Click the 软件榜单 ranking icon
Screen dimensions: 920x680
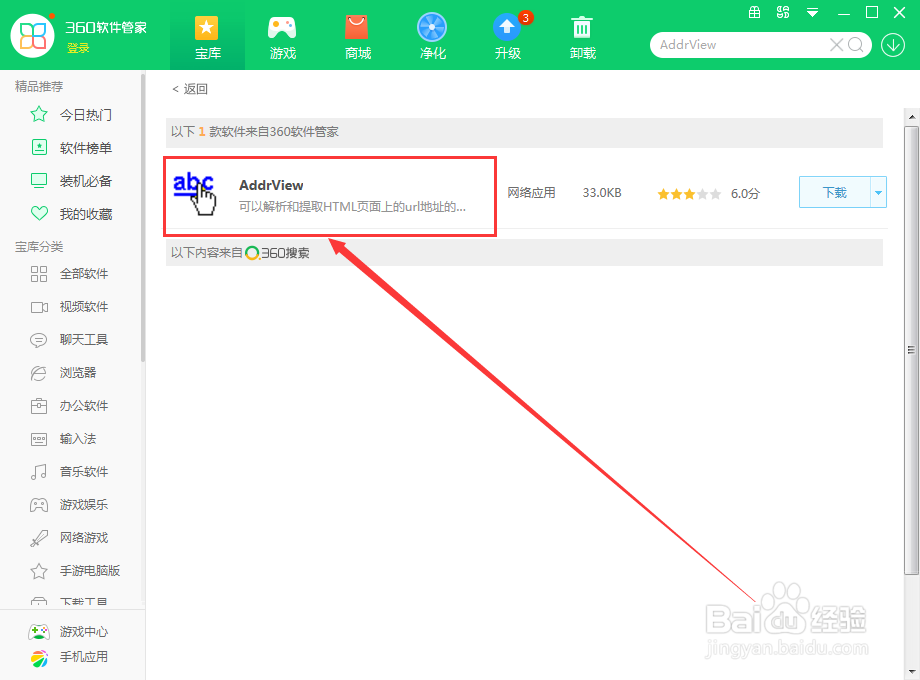39,147
